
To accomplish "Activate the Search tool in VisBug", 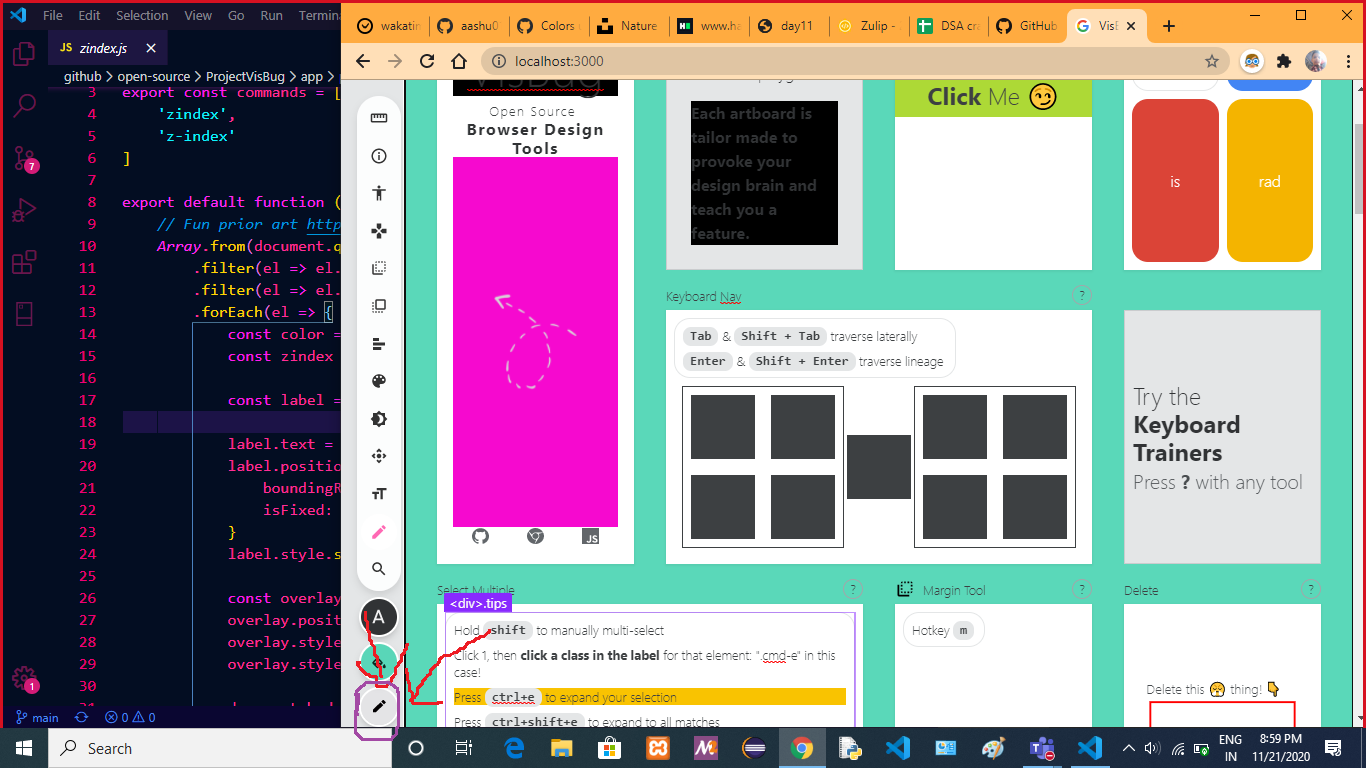I will pyautogui.click(x=378, y=568).
